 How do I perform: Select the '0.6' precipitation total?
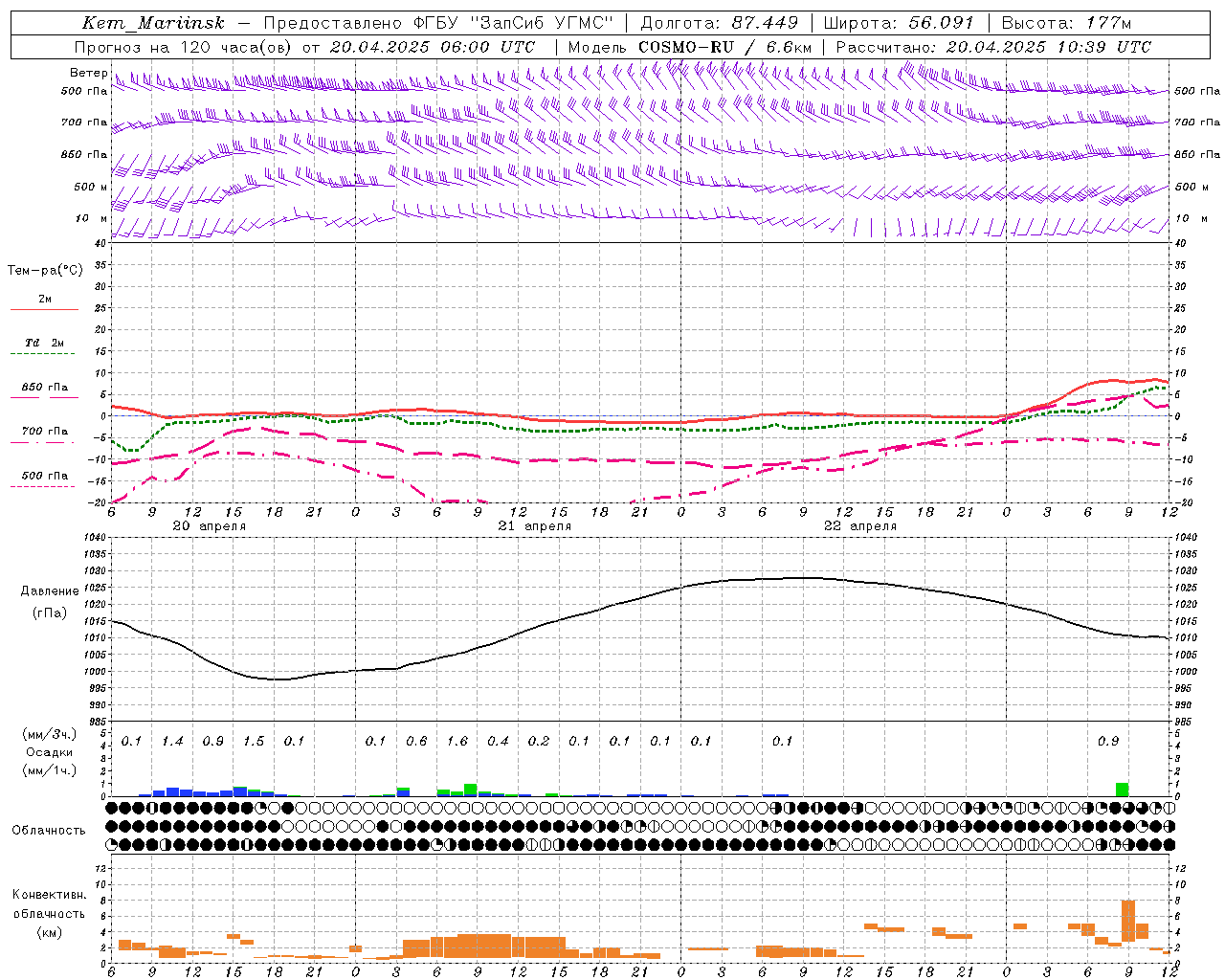tap(416, 742)
